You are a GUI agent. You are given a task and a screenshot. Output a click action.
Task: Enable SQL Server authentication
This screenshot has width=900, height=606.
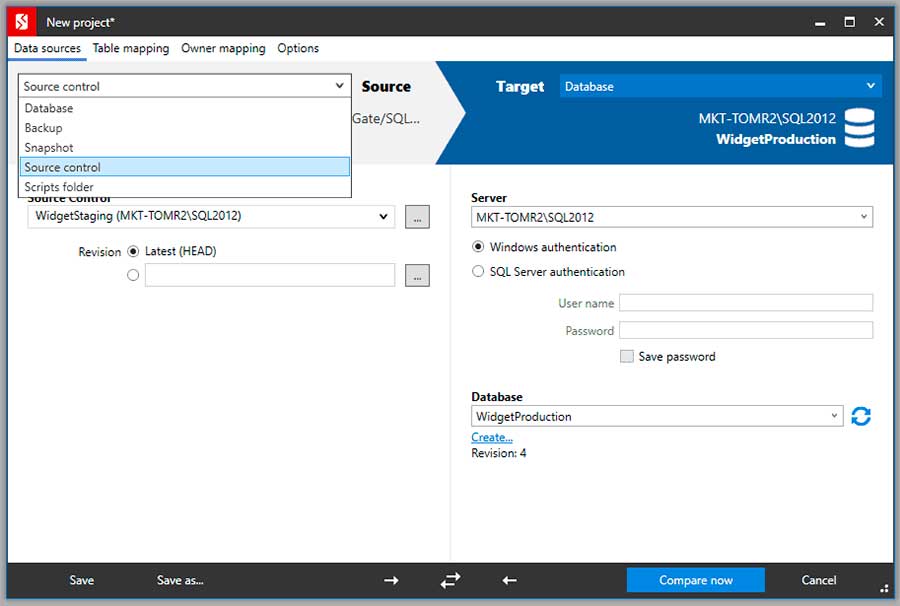coord(478,271)
